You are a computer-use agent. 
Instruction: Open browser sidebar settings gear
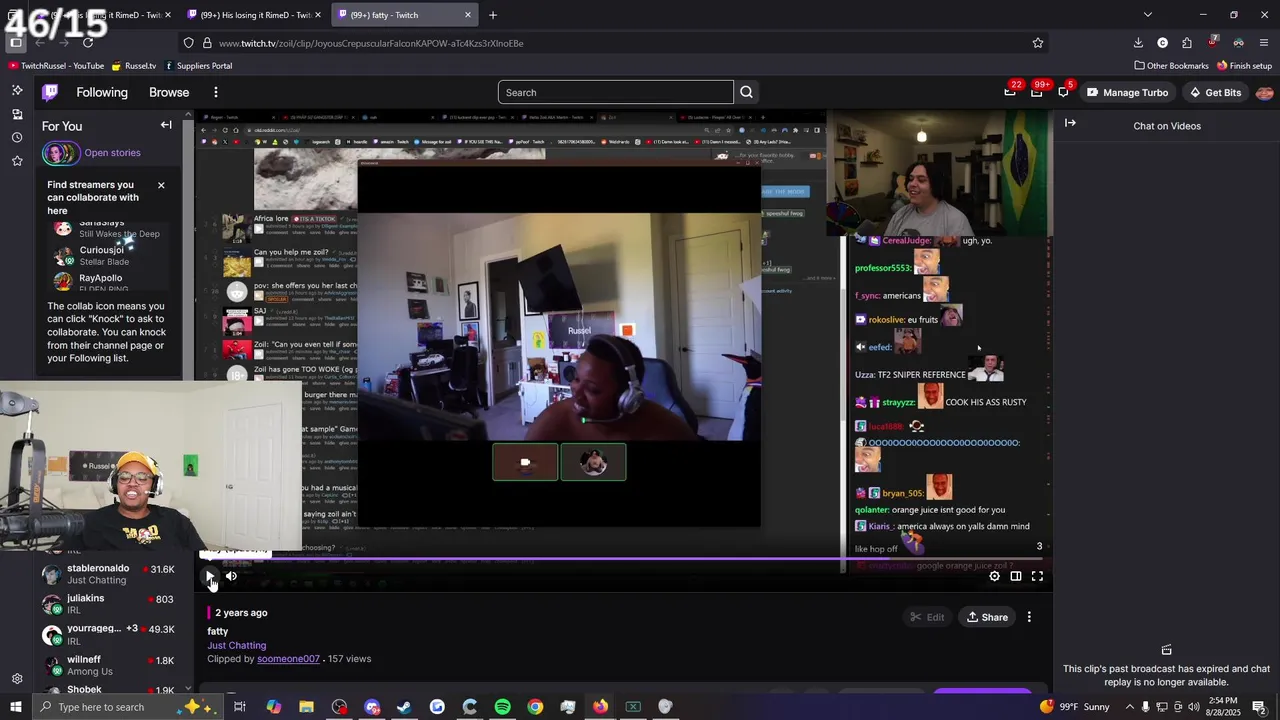click(17, 679)
